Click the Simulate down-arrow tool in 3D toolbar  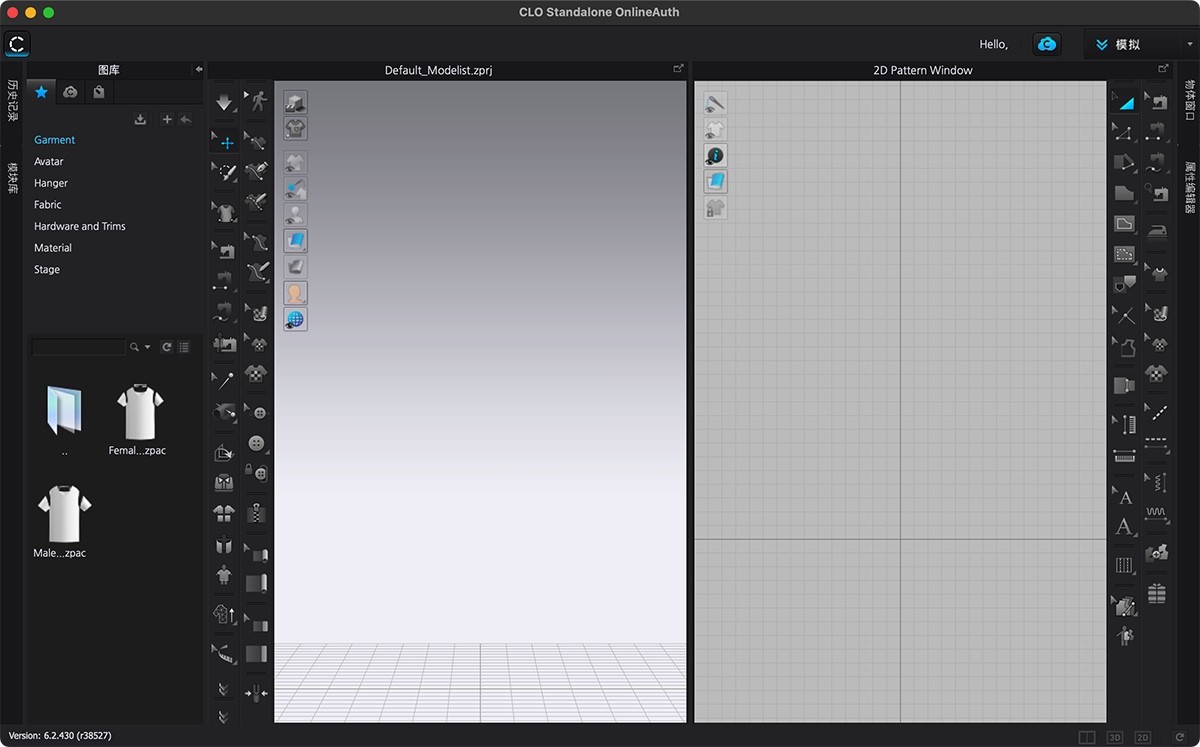click(x=224, y=102)
